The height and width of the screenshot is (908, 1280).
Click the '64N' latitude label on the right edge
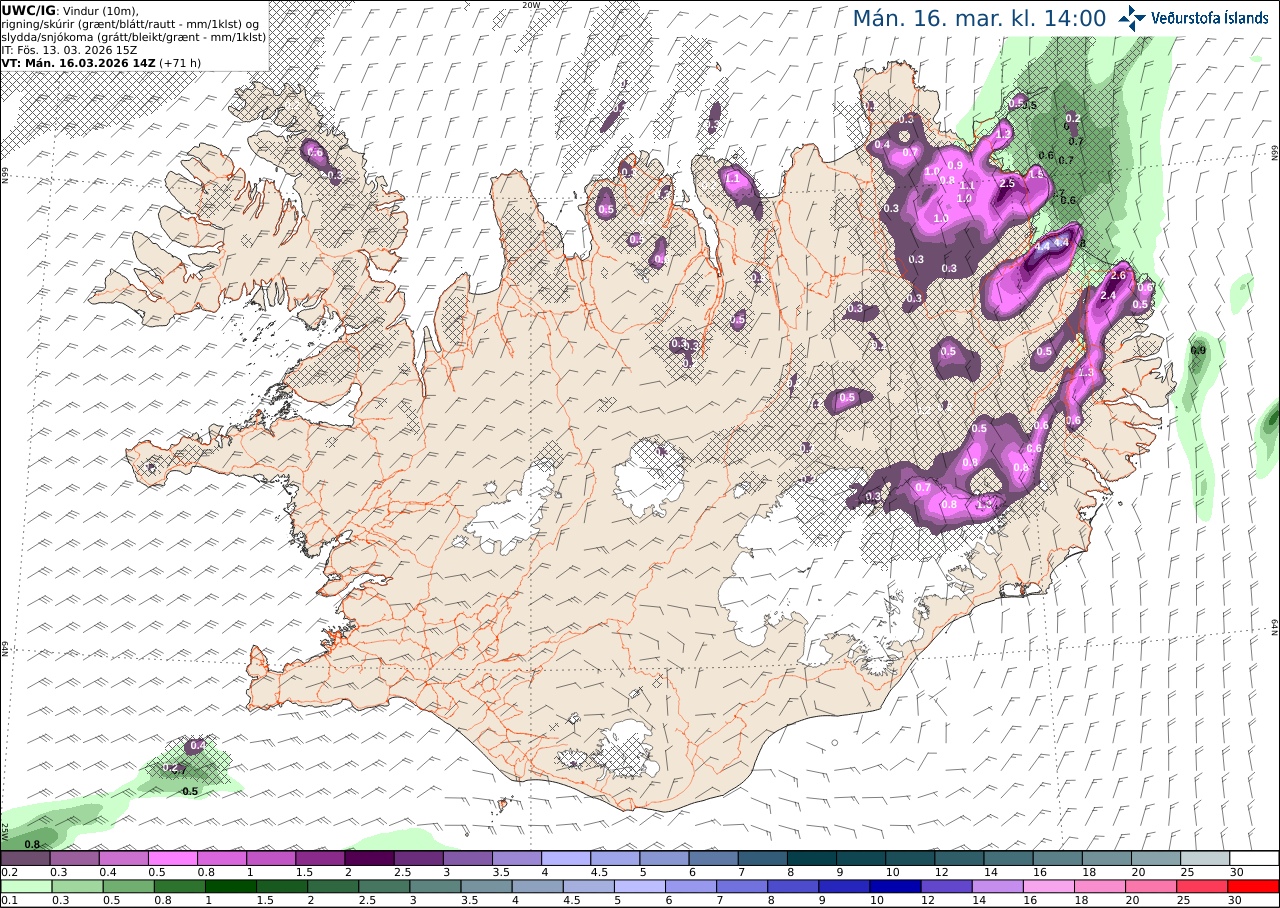coord(1275,626)
